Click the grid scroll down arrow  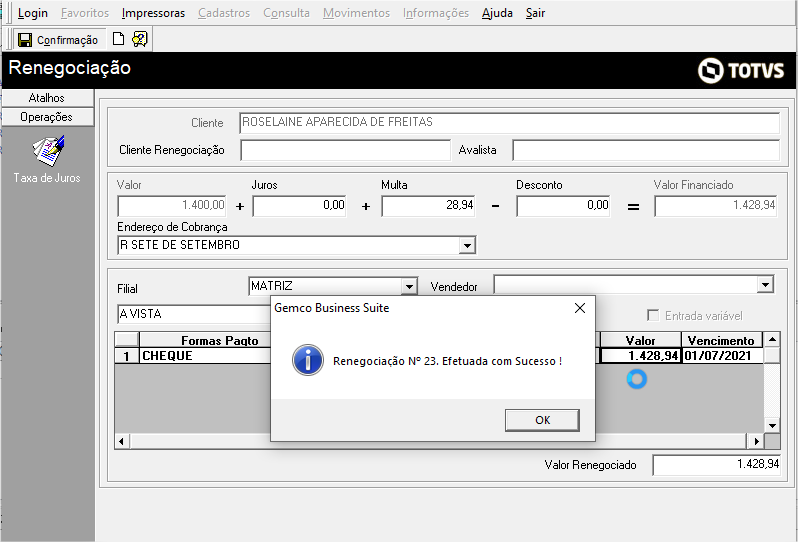[772, 425]
